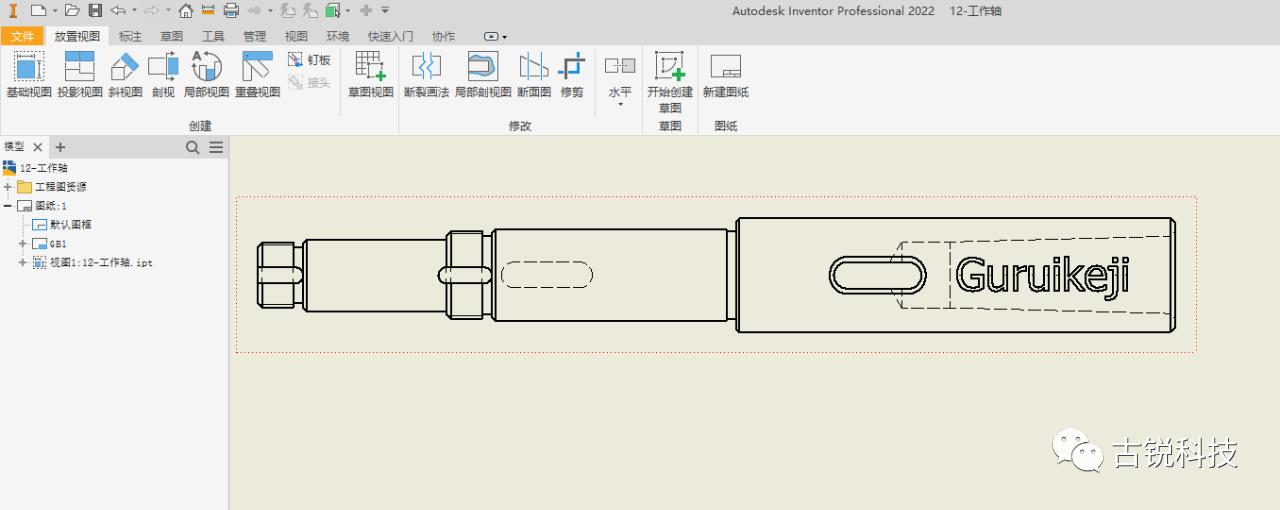Click the 创建 panel label
Image resolution: width=1280 pixels, height=510 pixels.
[200, 126]
